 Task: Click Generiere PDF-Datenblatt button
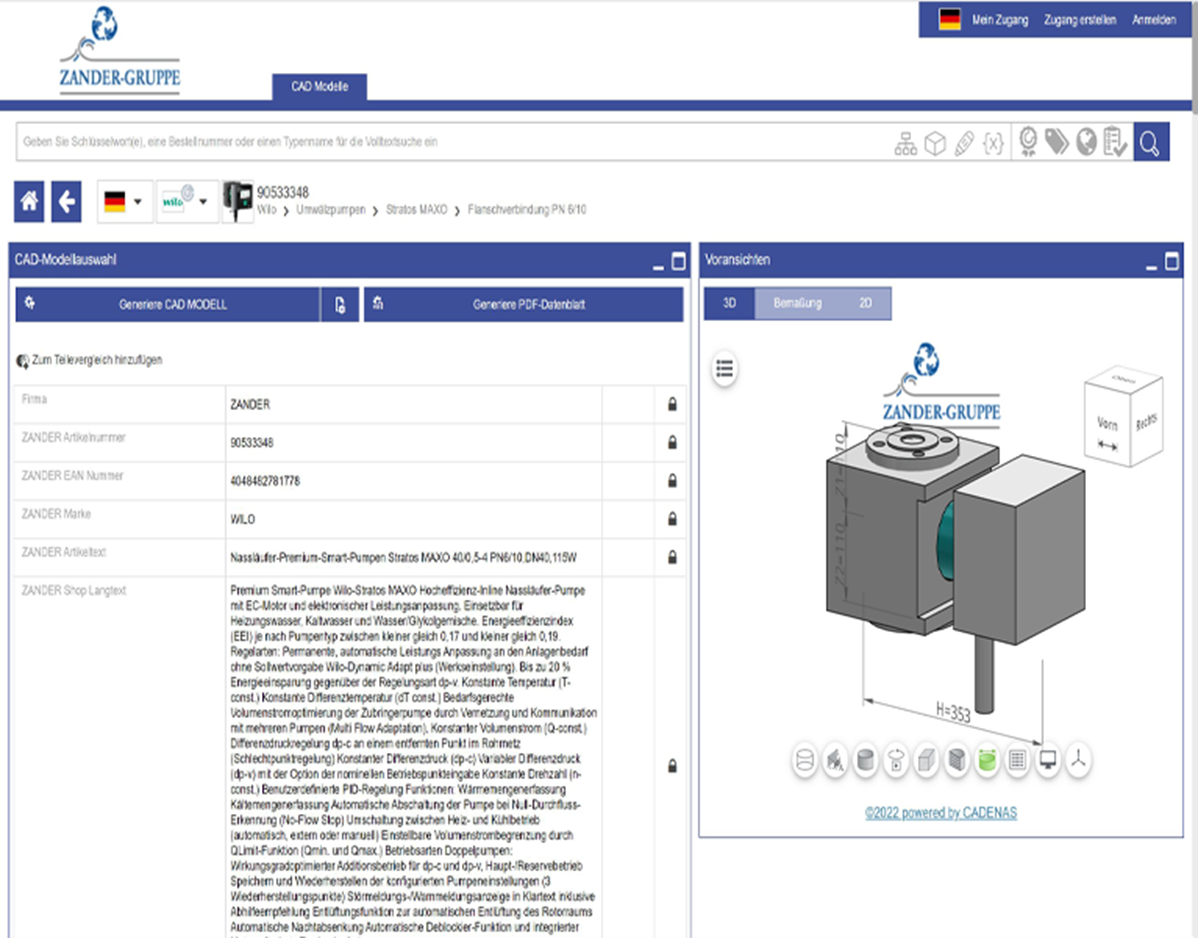(523, 305)
